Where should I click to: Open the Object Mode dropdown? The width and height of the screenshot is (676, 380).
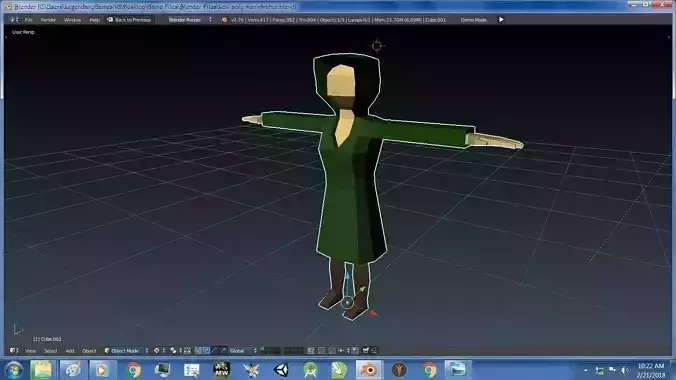(x=126, y=351)
